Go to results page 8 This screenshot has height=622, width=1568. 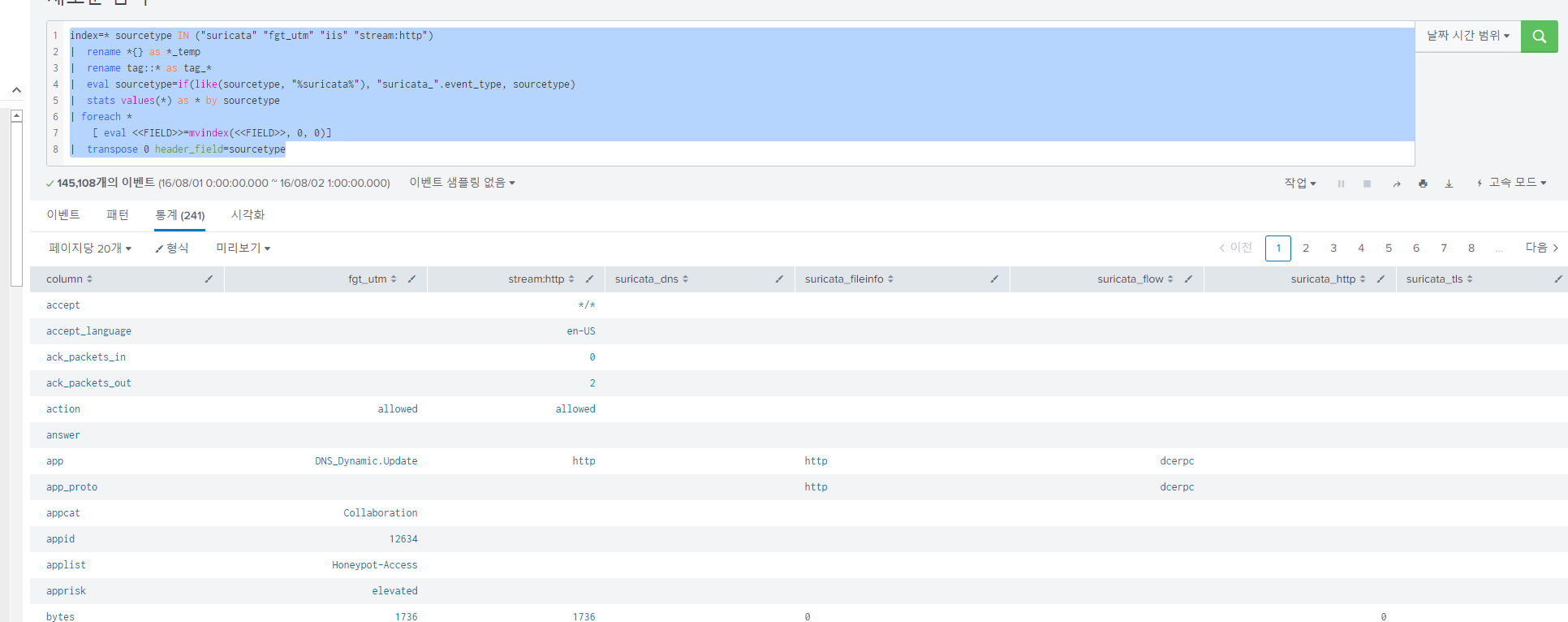(x=1471, y=248)
